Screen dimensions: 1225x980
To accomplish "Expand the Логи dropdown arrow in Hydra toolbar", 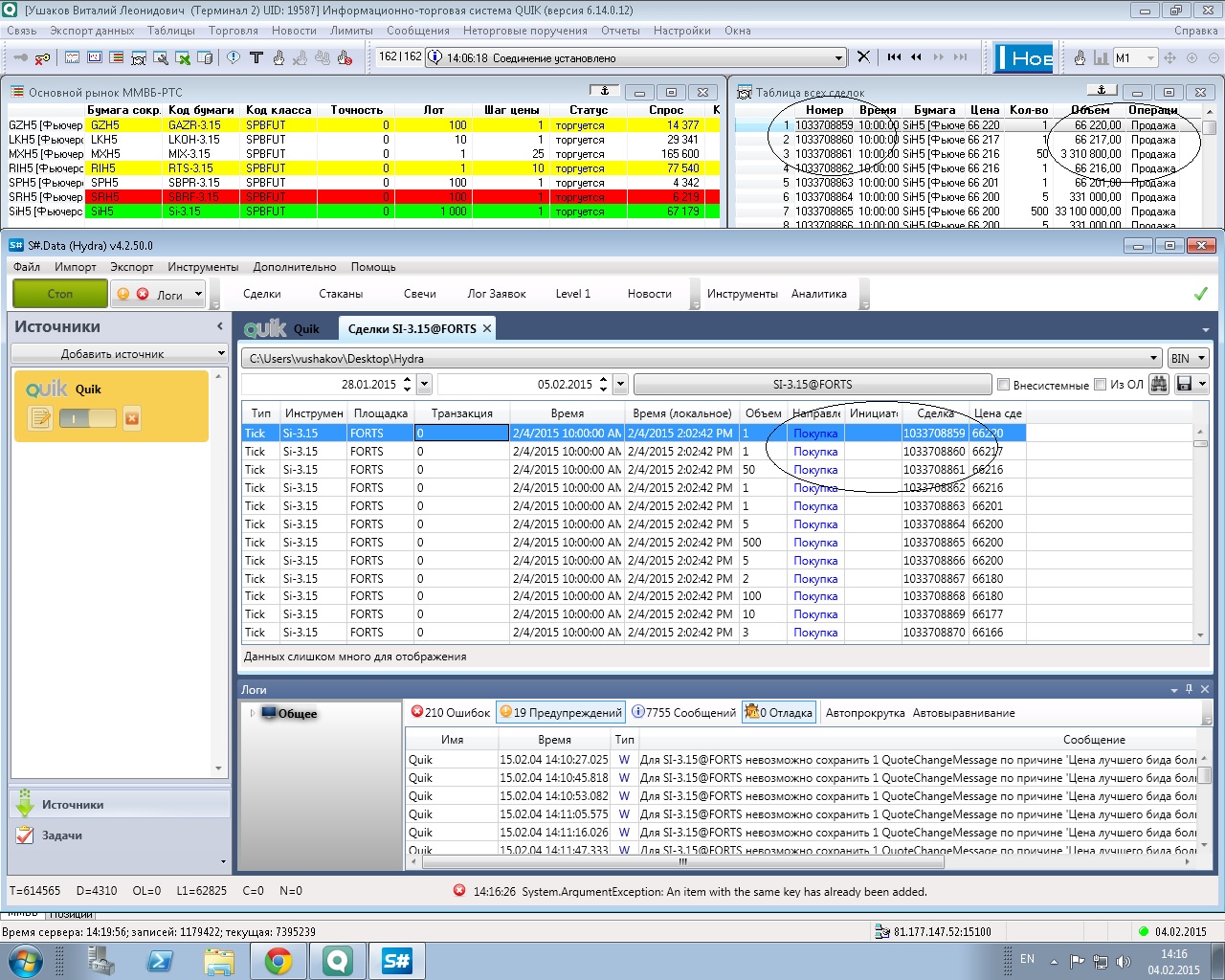I will point(198,294).
